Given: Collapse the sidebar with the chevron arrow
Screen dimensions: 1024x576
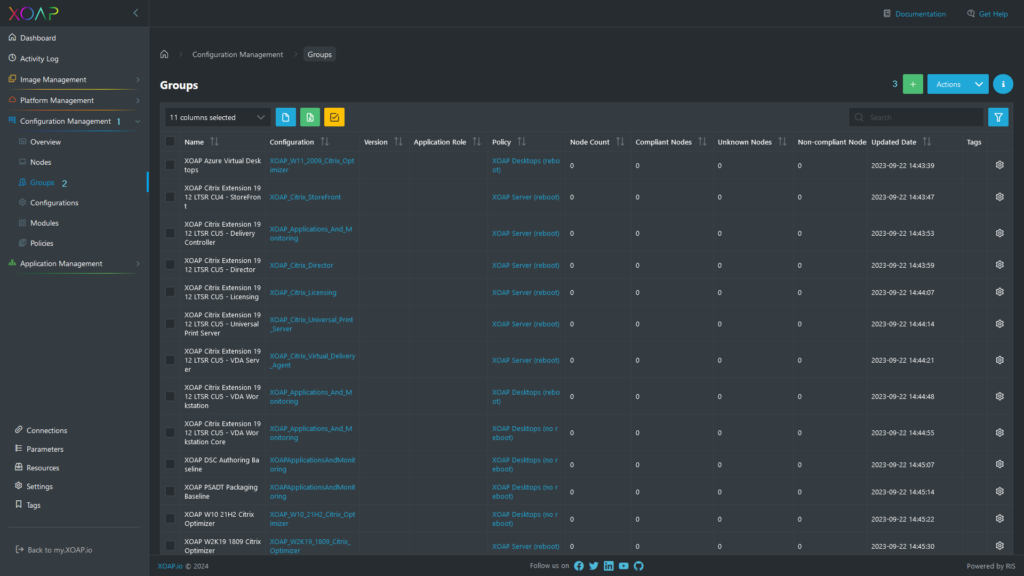Looking at the screenshot, I should [x=136, y=13].
